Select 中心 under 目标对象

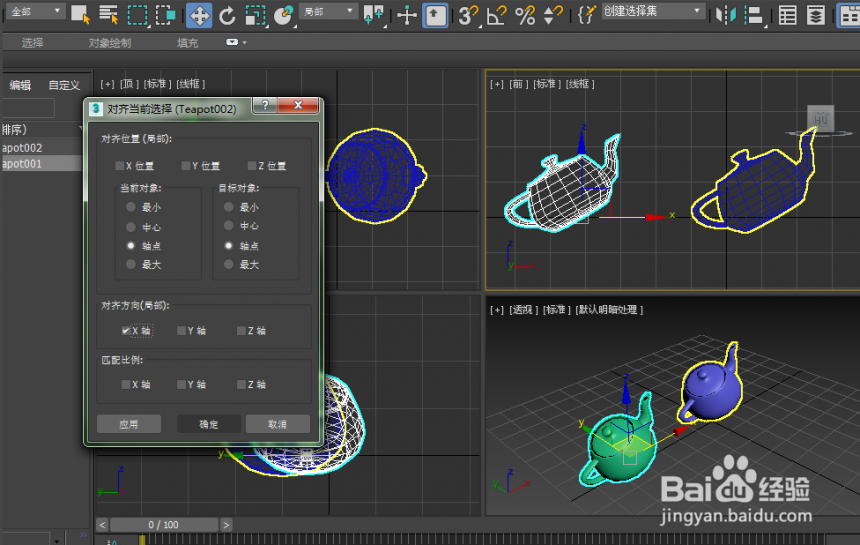pos(229,225)
